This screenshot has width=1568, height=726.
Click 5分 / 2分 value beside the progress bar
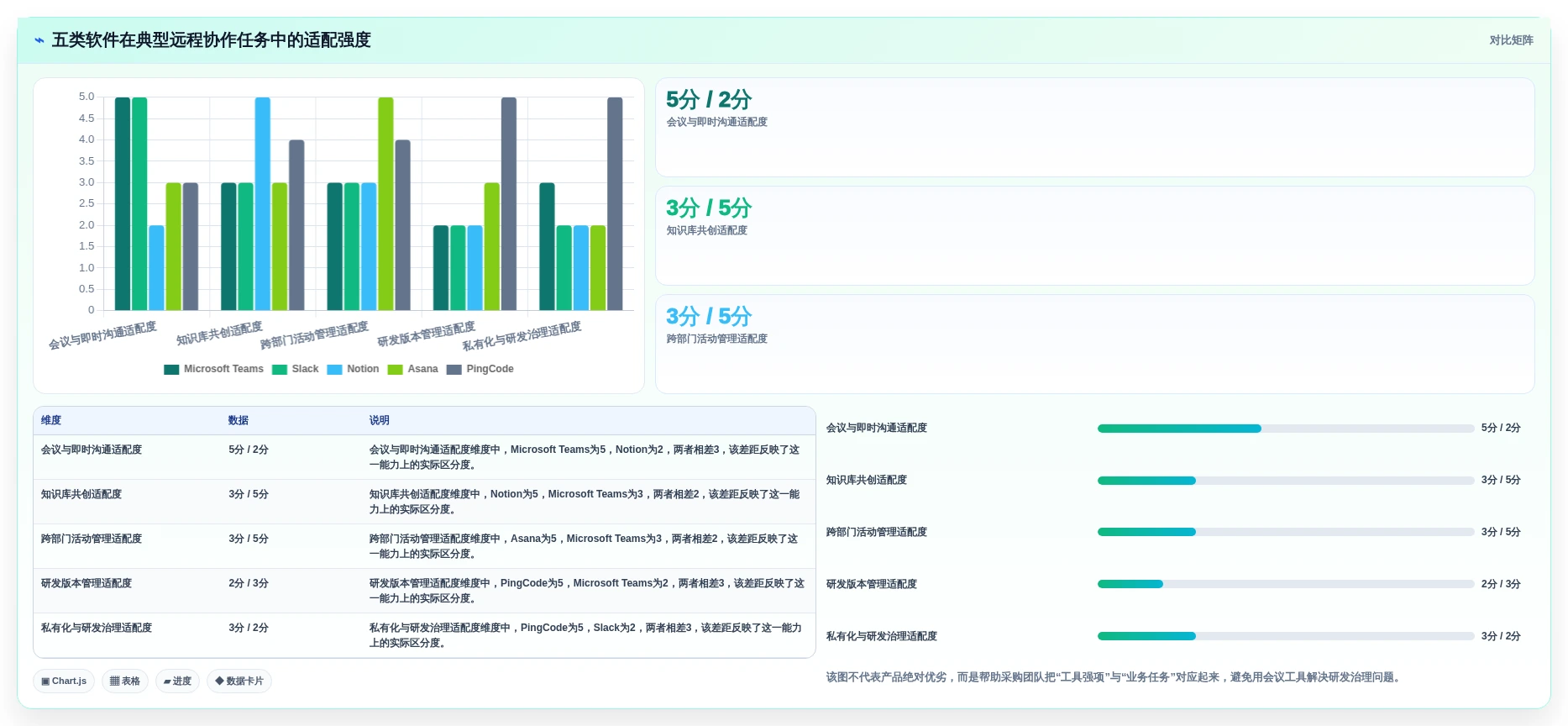click(x=1501, y=428)
